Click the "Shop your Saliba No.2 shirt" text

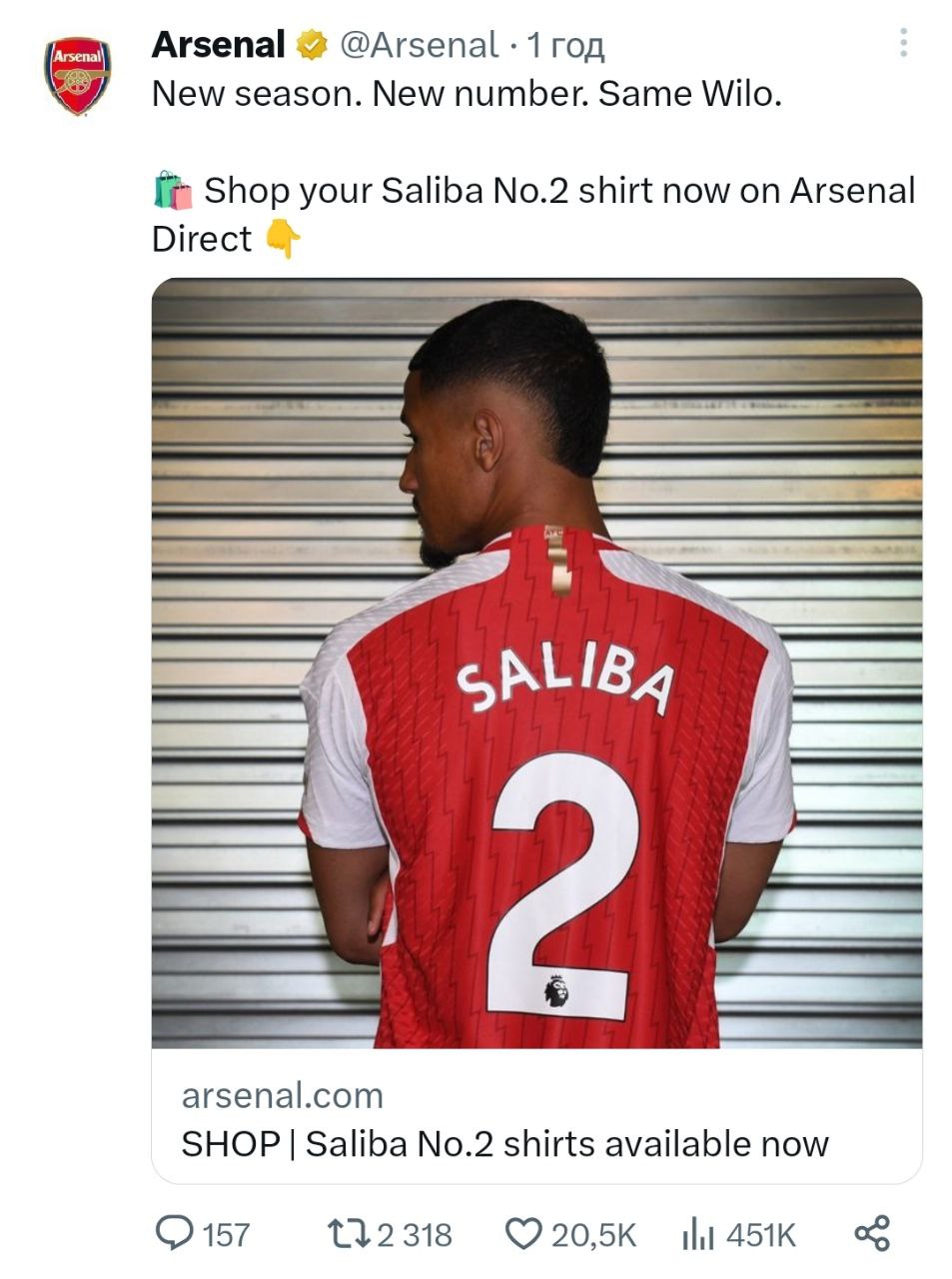[559, 190]
